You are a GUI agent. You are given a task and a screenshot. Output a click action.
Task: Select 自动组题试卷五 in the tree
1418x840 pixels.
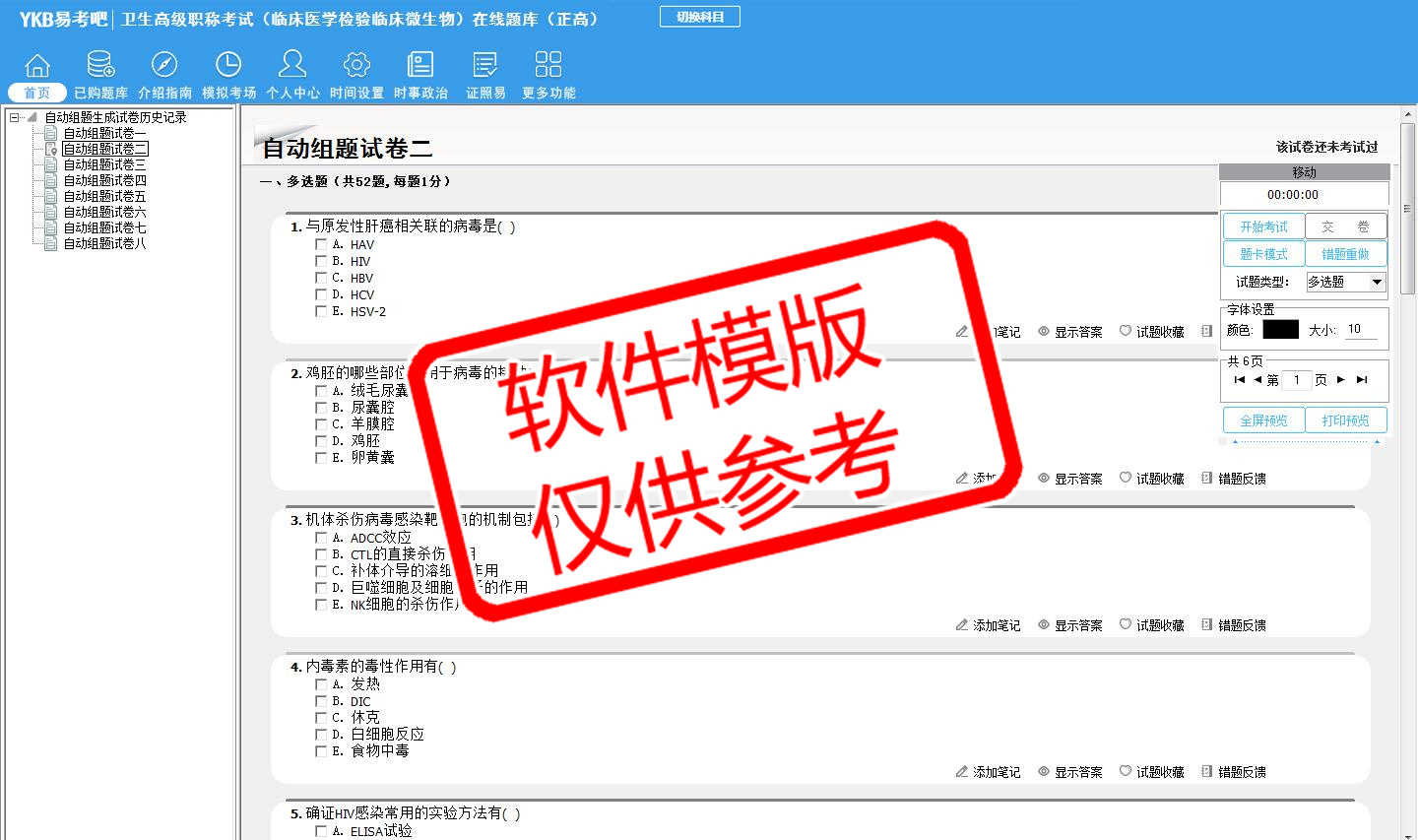click(x=104, y=196)
